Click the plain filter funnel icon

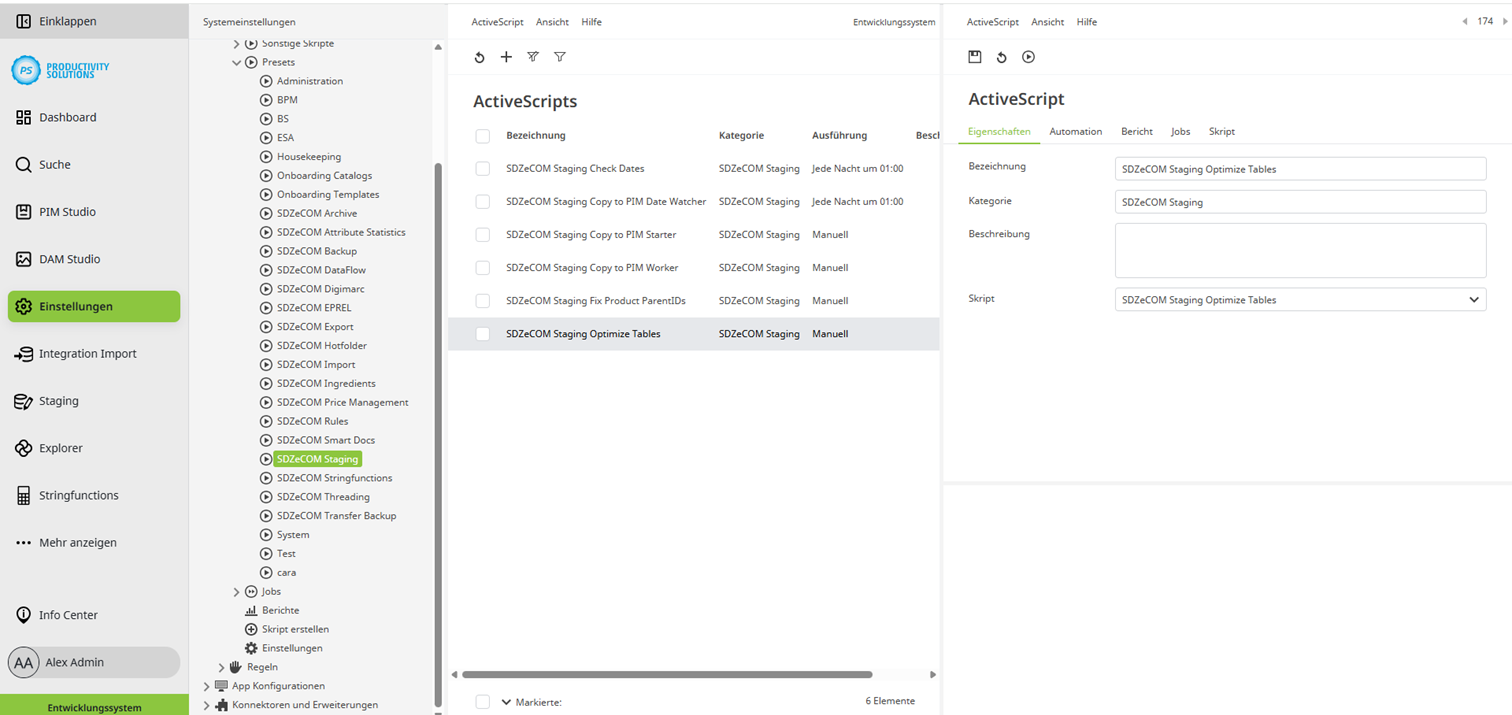pyautogui.click(x=560, y=57)
